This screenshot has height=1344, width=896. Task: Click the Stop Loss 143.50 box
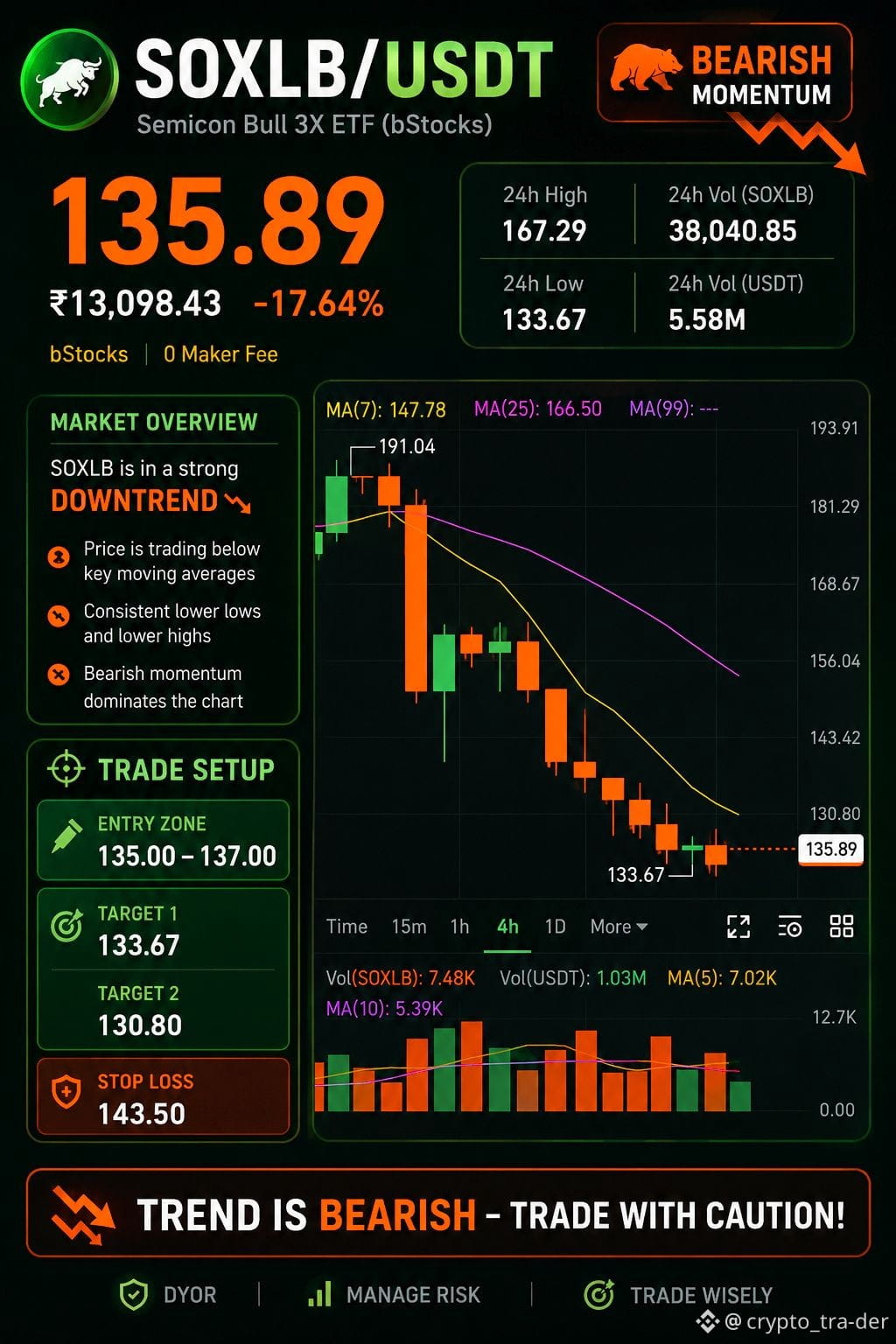[163, 1097]
